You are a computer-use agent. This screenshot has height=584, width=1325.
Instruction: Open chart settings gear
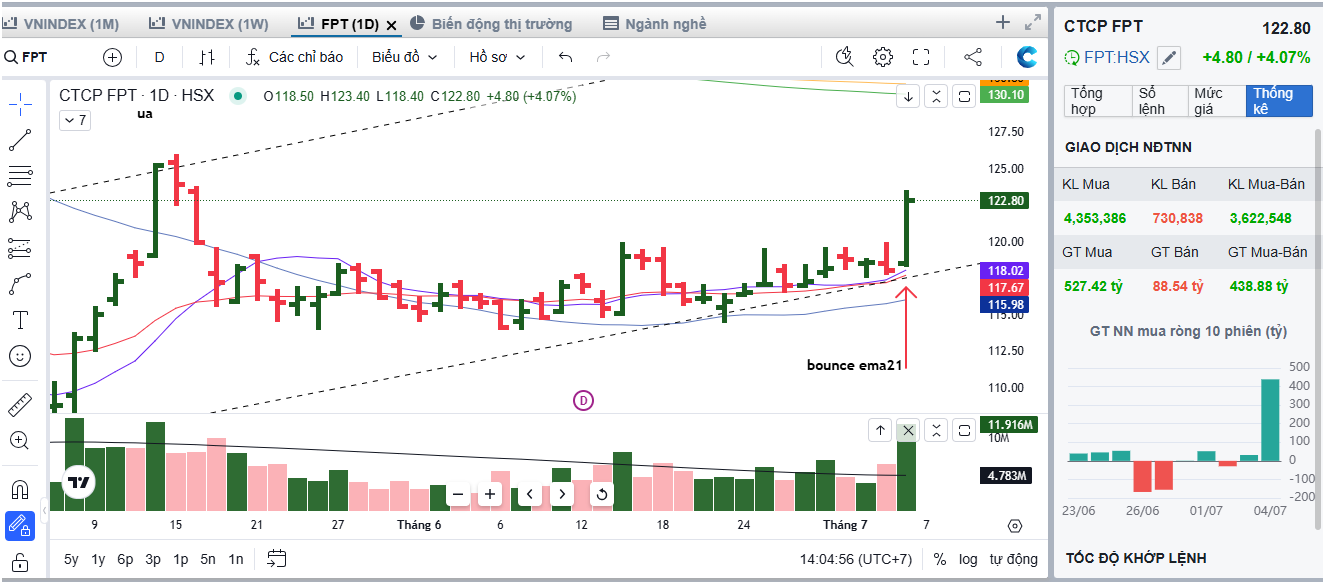click(x=882, y=57)
